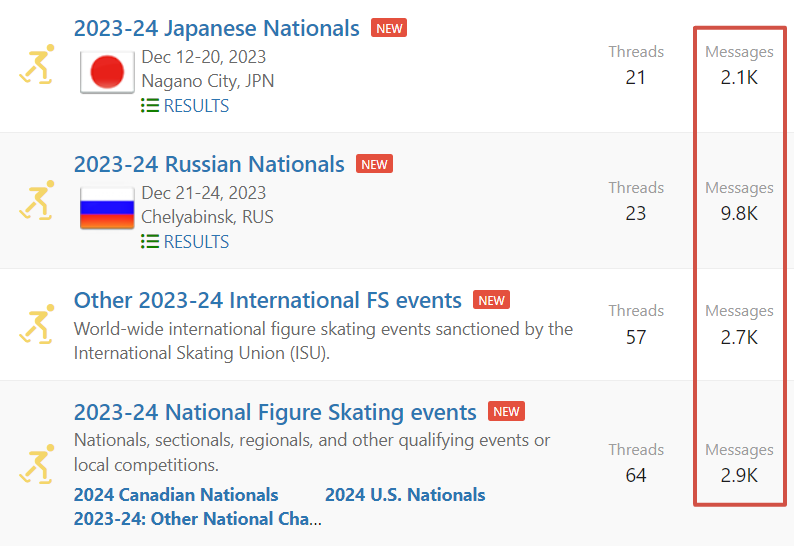The image size is (794, 546).
Task: Open the 2023-24 Japanese Nationals forum
Action: [x=216, y=28]
